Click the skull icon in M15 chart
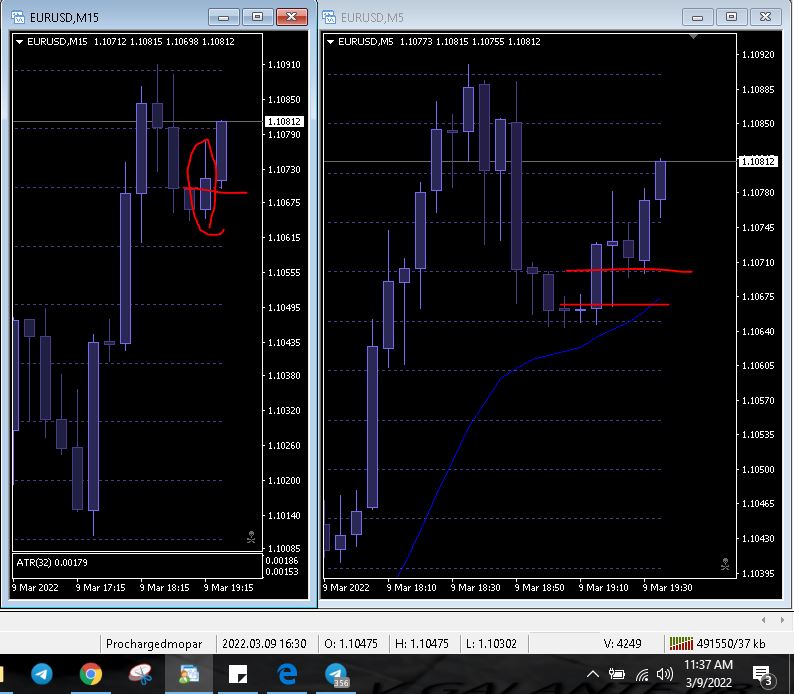794x694 pixels. click(251, 537)
